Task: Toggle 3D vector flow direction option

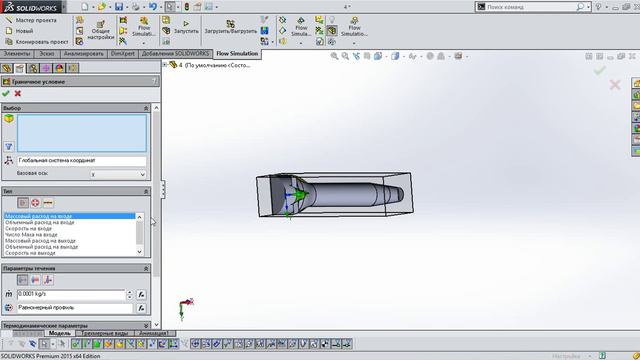Action: tap(48, 280)
